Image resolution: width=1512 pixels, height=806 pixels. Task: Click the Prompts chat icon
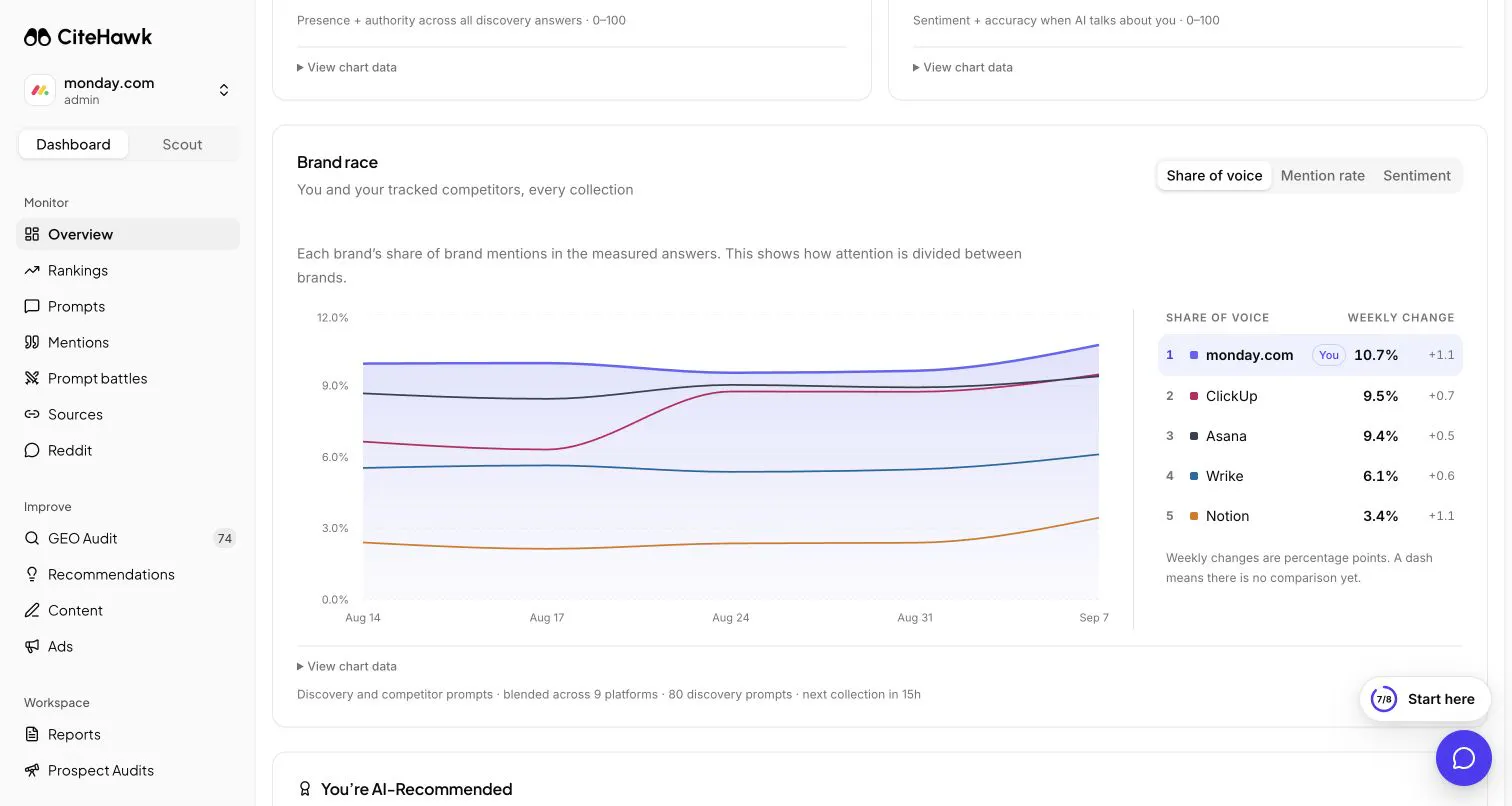pos(32,306)
